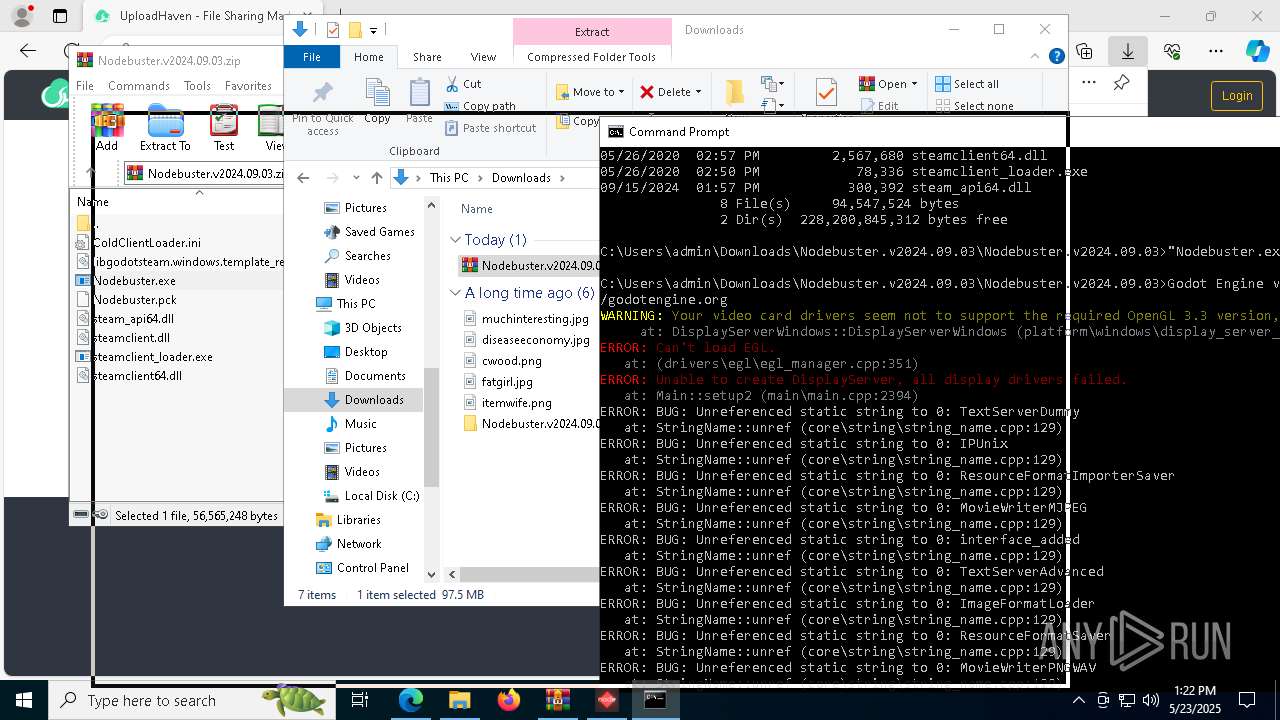Click Downloads in the address breadcrumb
The width and height of the screenshot is (1280, 720).
tap(521, 178)
